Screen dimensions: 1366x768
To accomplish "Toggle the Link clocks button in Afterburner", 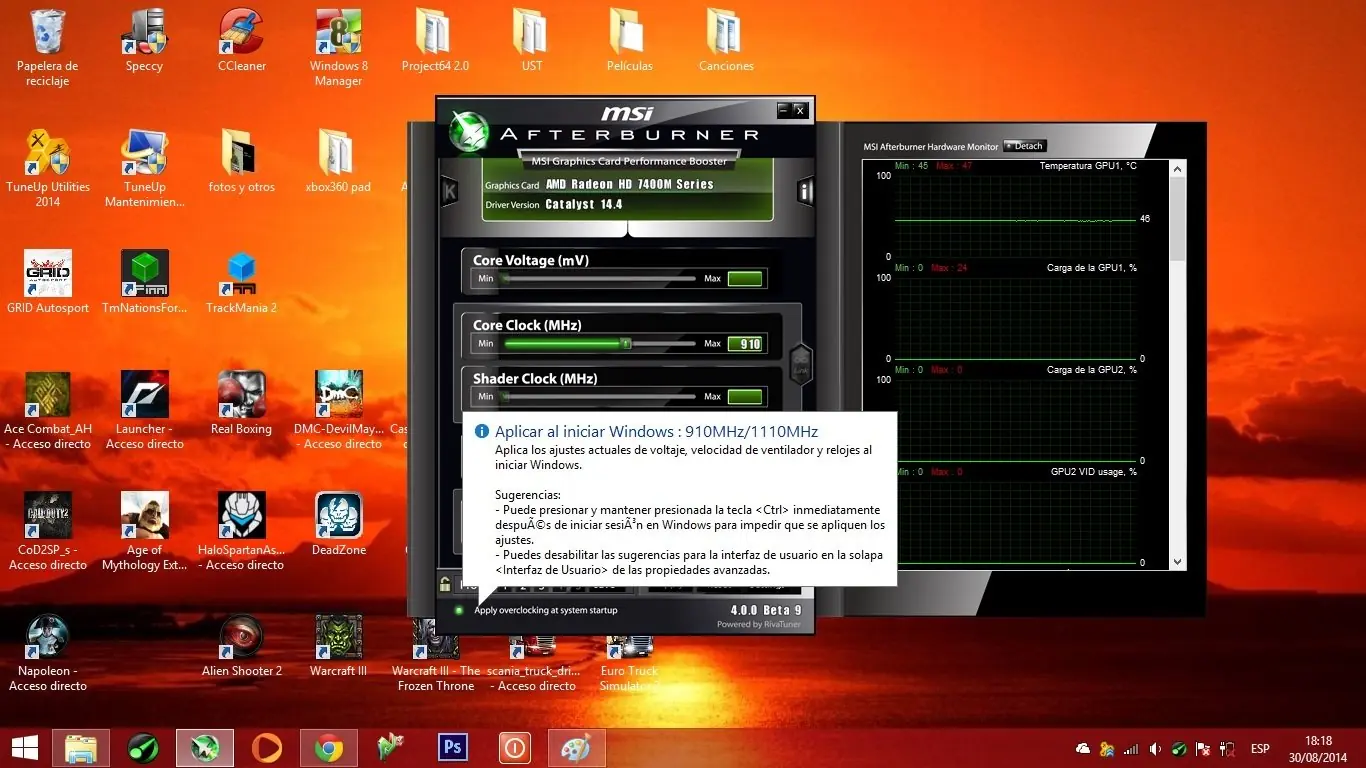I will click(800, 362).
